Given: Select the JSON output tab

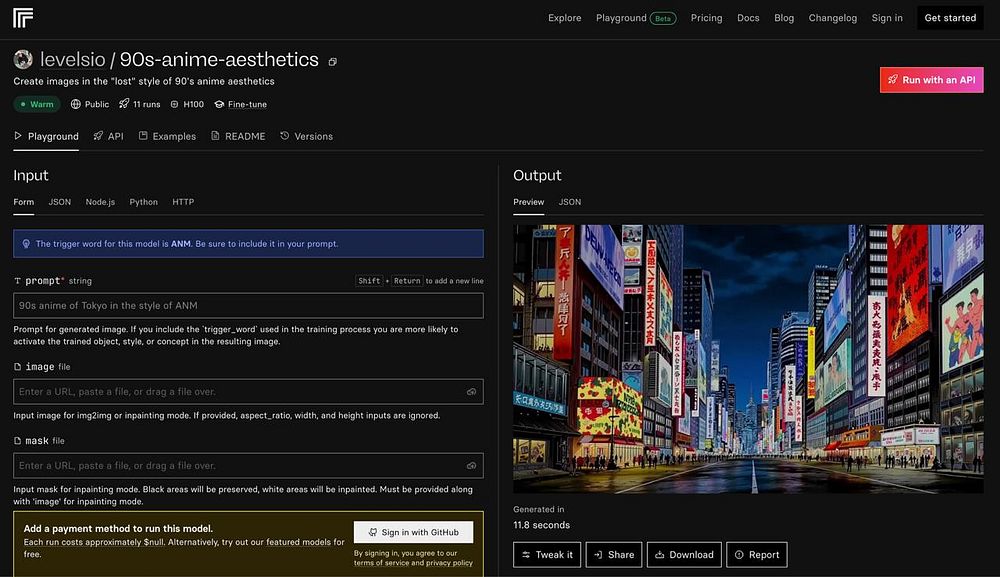Looking at the screenshot, I should 570,202.
